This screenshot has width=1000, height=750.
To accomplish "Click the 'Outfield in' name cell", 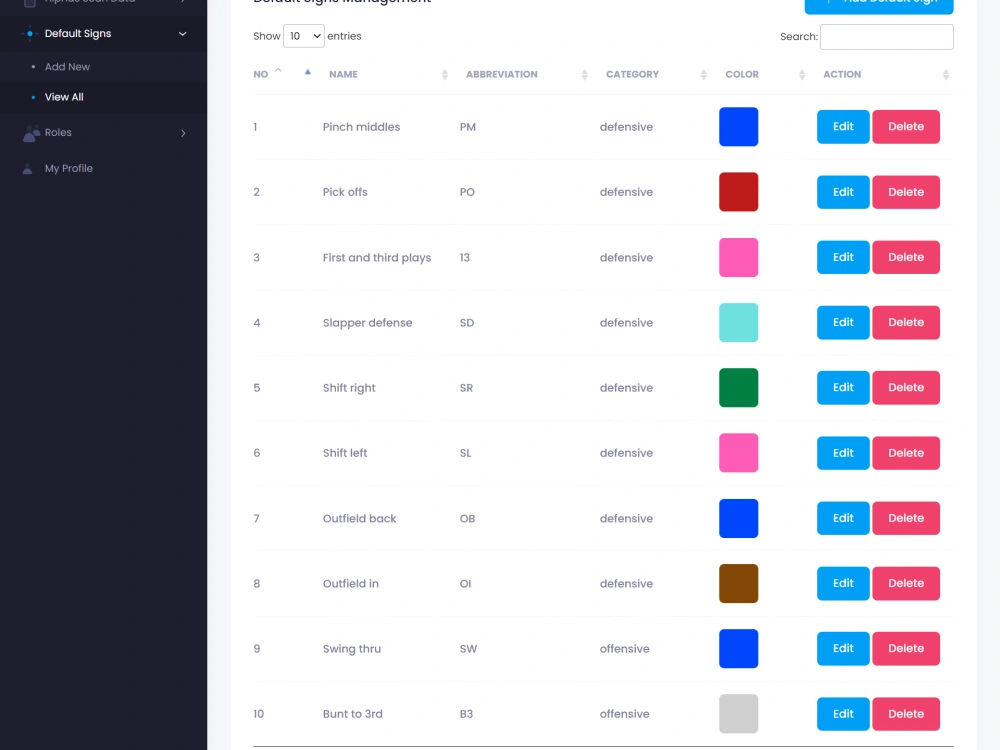I will click(350, 584).
